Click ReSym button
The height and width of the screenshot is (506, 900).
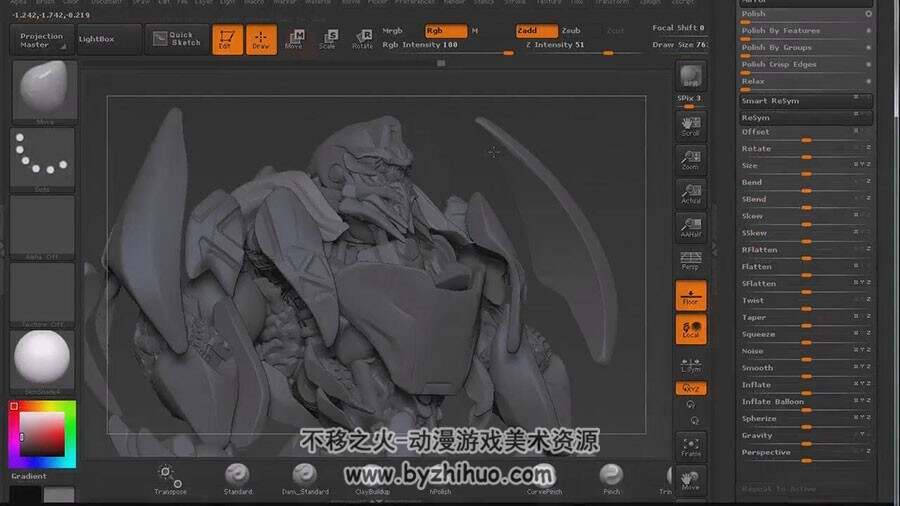coord(806,118)
